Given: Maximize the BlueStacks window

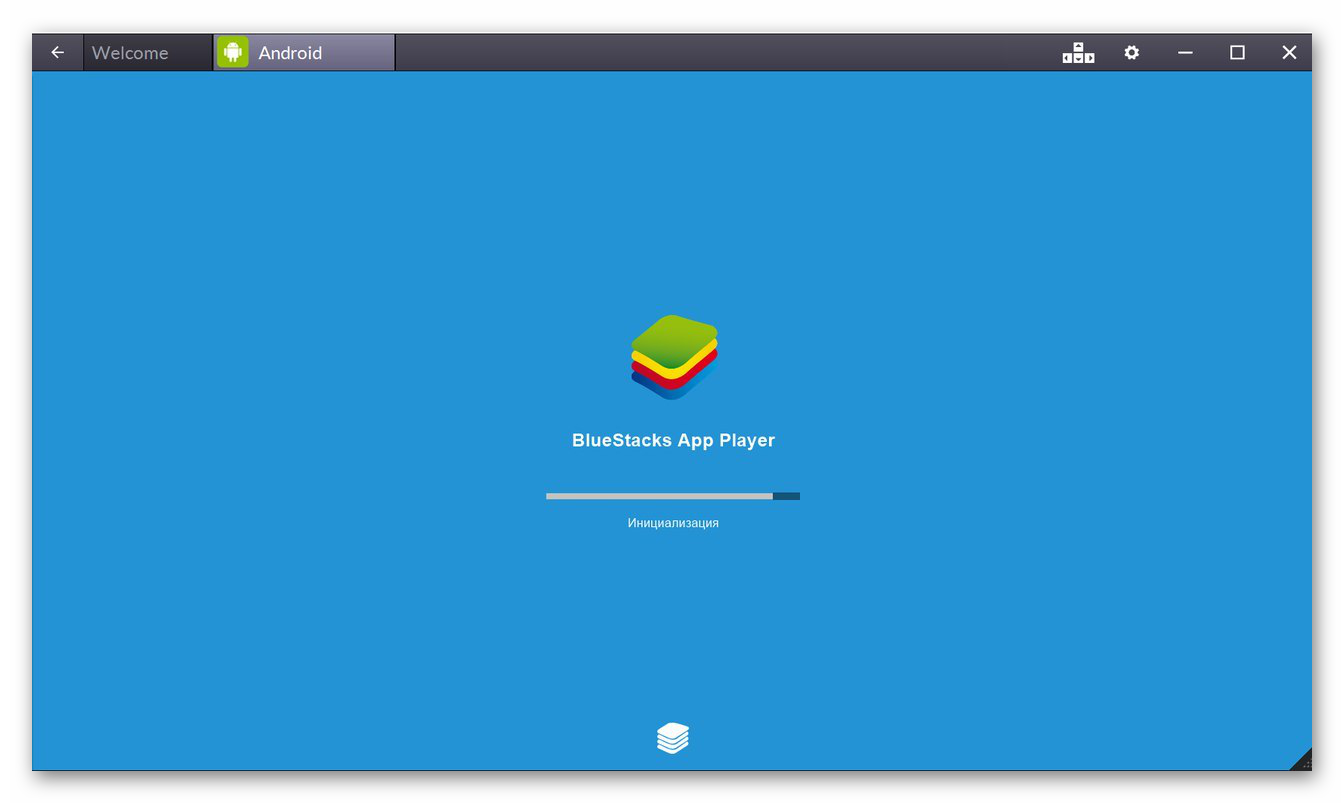Looking at the screenshot, I should pos(1237,53).
